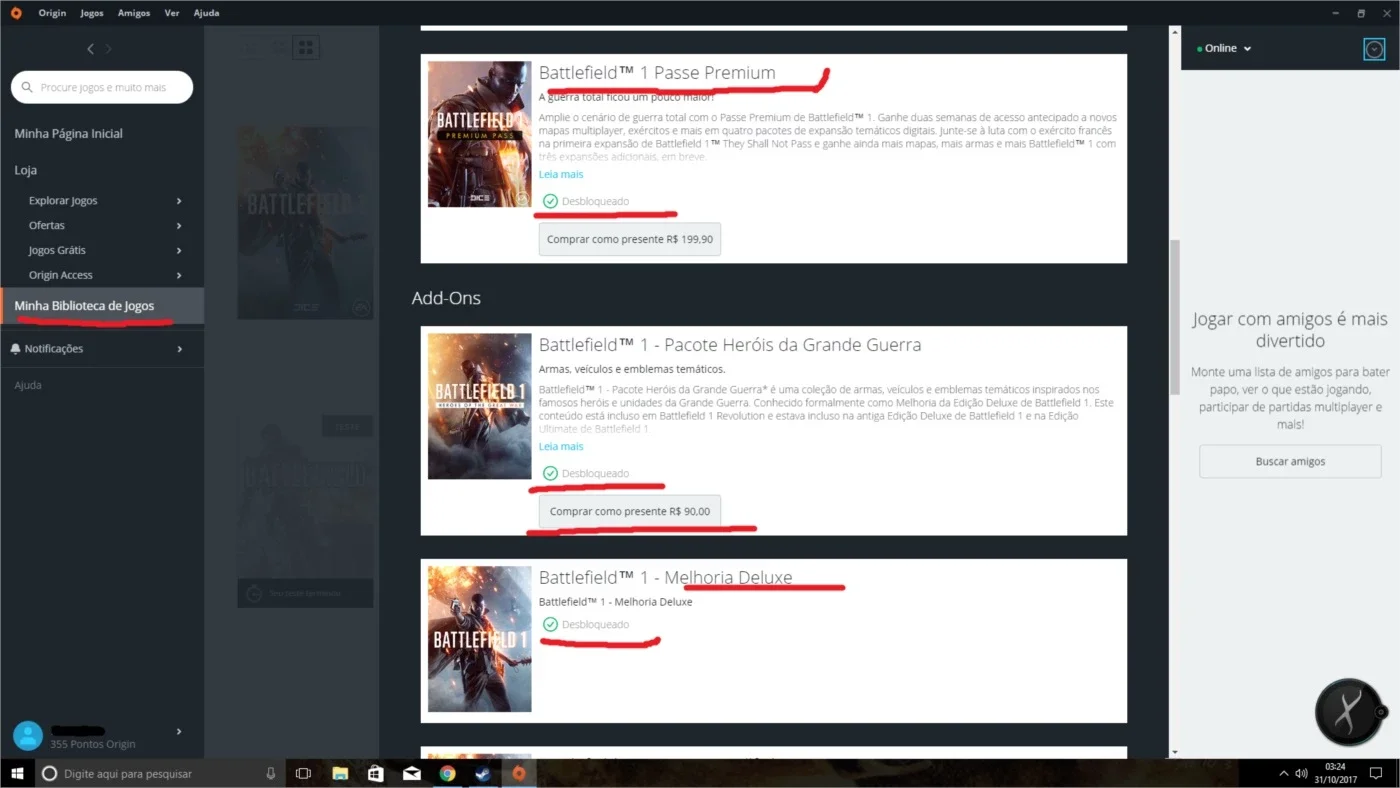Go forward with the right navigation arrow
The width and height of the screenshot is (1400, 788).
pyautogui.click(x=109, y=49)
